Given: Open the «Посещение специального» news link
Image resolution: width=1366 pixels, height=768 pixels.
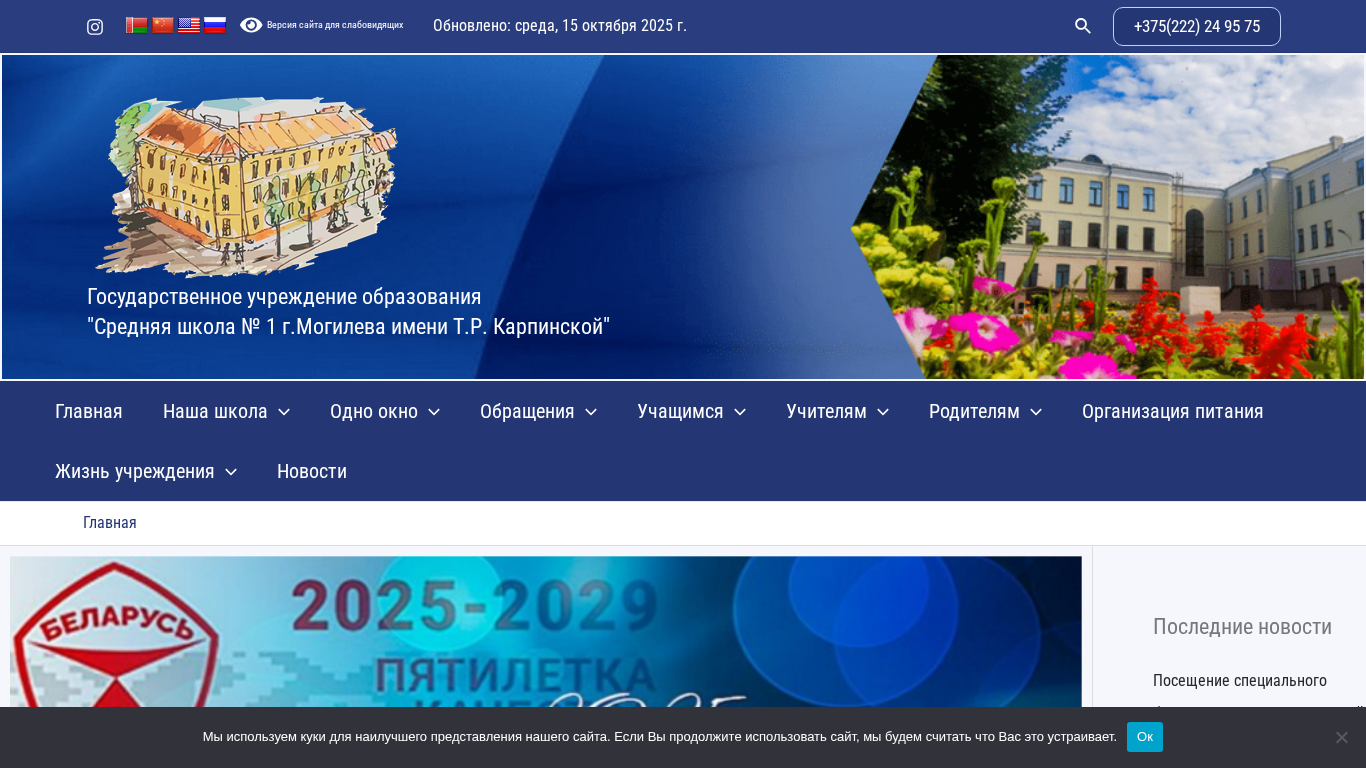Looking at the screenshot, I should (x=1240, y=681).
